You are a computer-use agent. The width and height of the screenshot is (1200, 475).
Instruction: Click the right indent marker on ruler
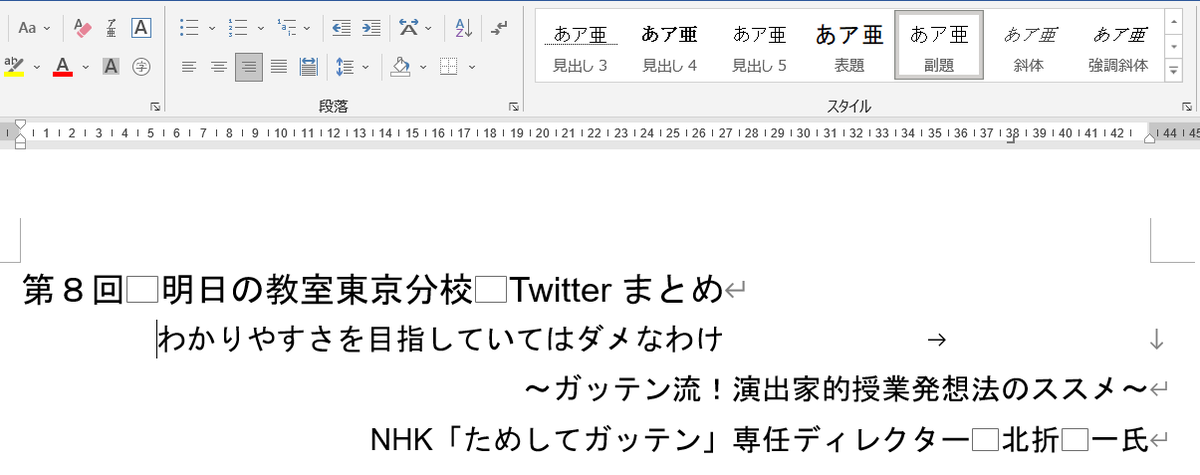[1151, 138]
